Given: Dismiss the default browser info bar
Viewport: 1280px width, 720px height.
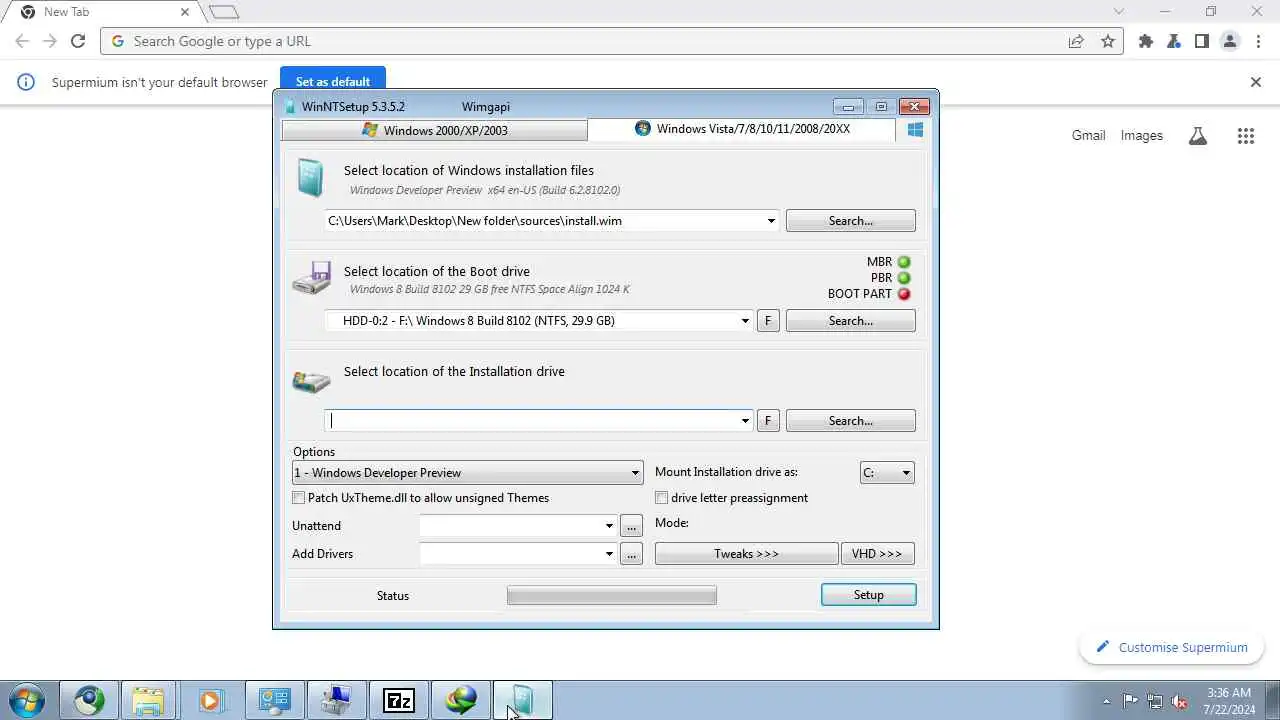Looking at the screenshot, I should [x=1256, y=82].
